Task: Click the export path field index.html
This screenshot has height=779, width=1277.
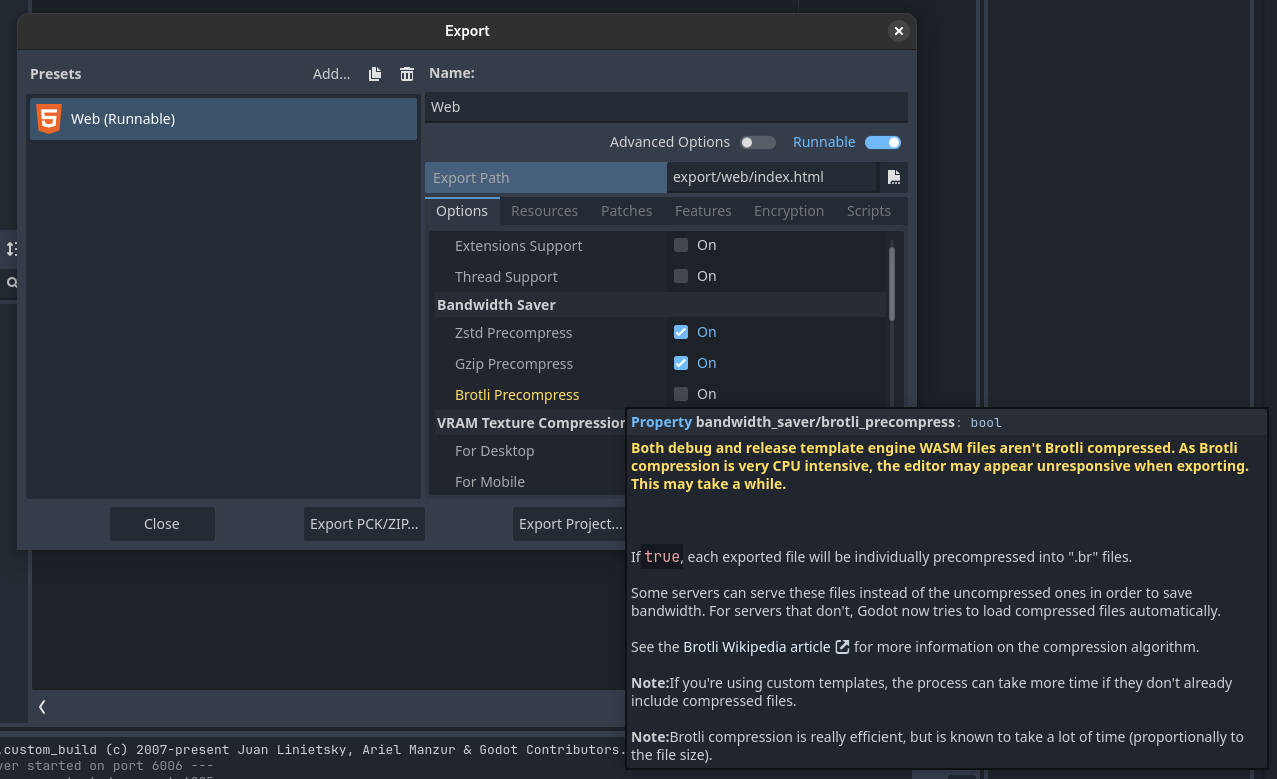Action: click(772, 177)
